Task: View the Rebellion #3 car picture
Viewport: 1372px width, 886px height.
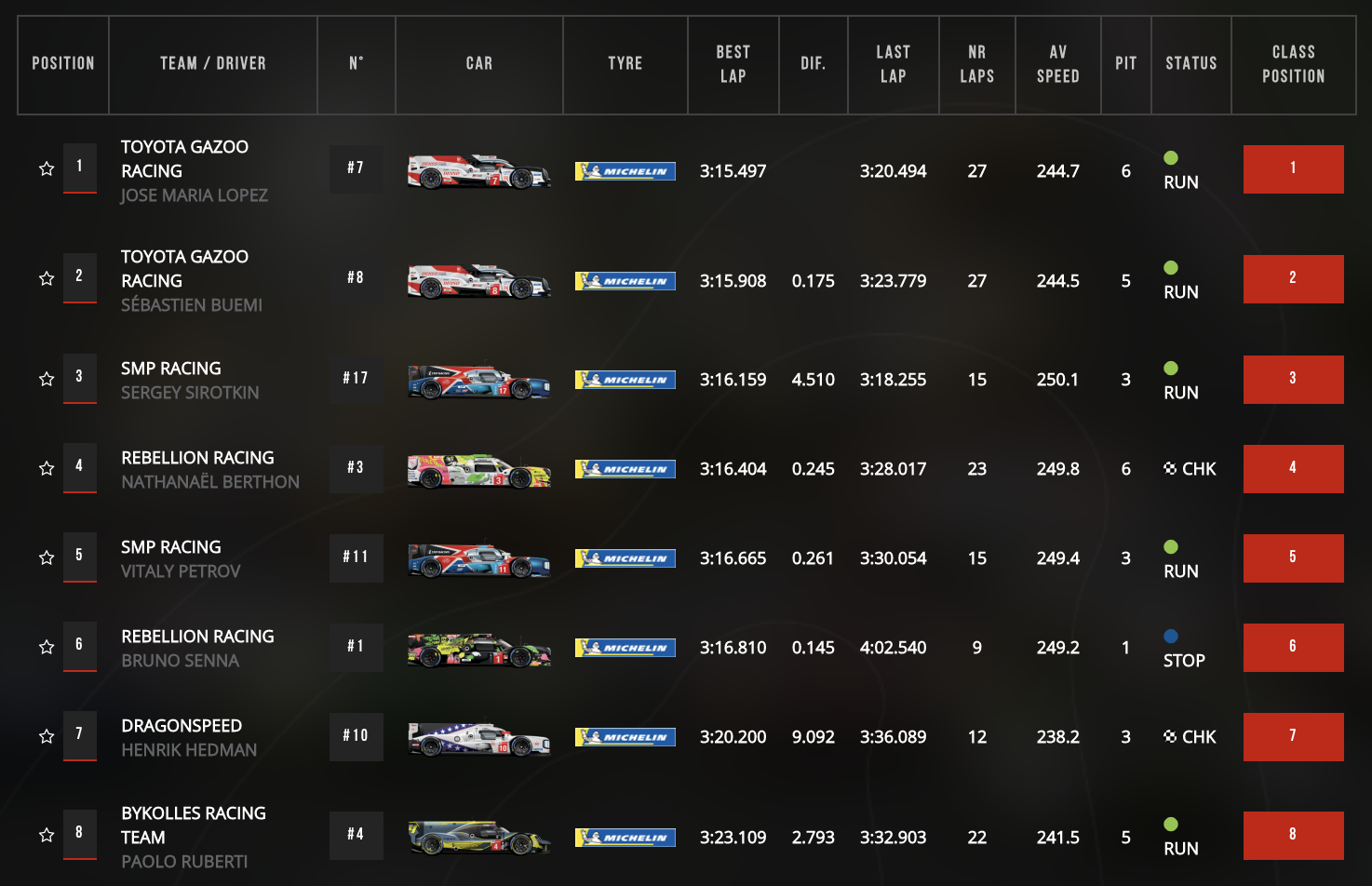Action: coord(479,470)
